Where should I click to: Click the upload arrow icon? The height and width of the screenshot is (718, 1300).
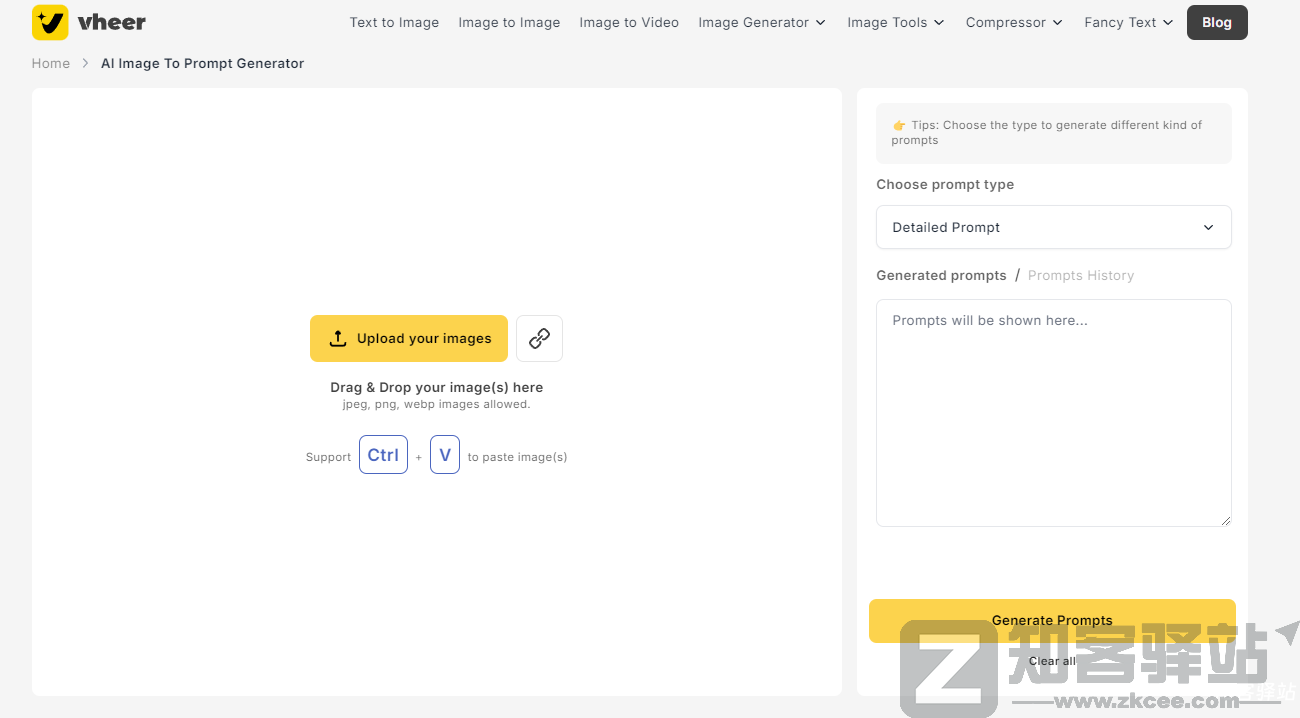coord(338,338)
